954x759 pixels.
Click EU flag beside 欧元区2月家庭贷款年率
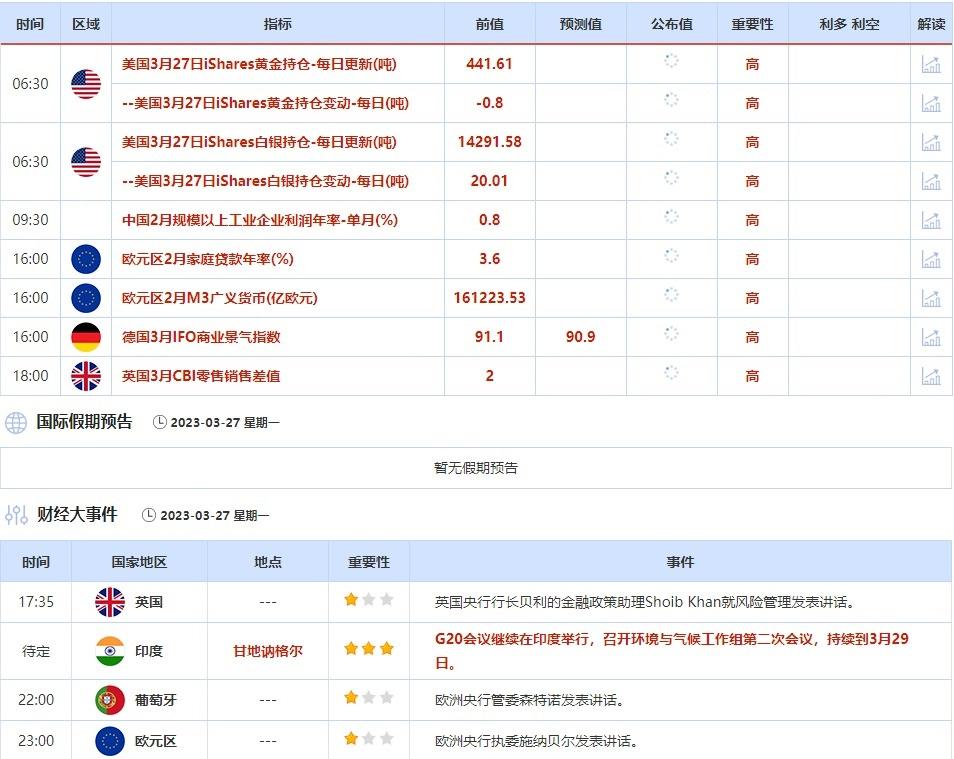click(x=86, y=259)
